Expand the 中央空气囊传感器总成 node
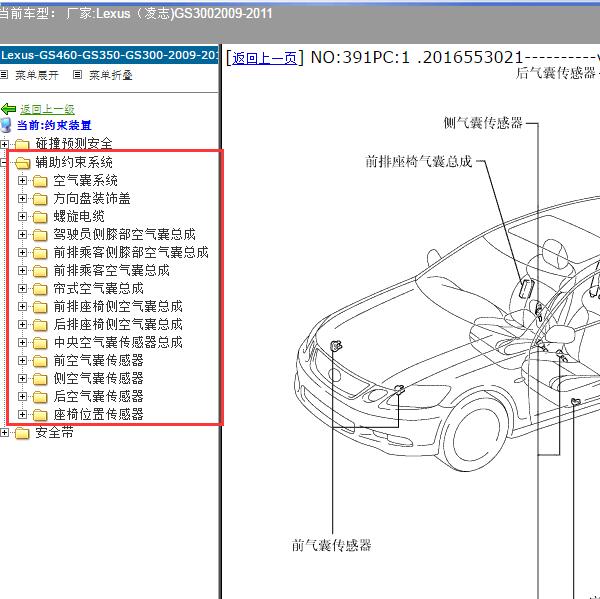 point(22,342)
